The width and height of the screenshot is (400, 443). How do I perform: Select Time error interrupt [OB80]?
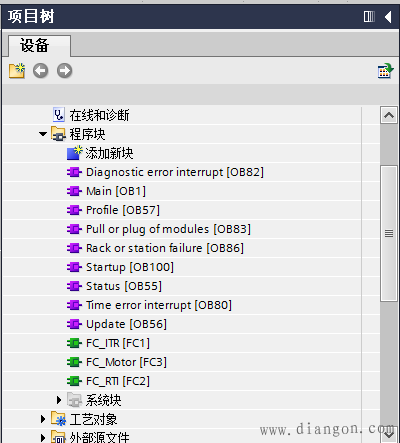(159, 305)
